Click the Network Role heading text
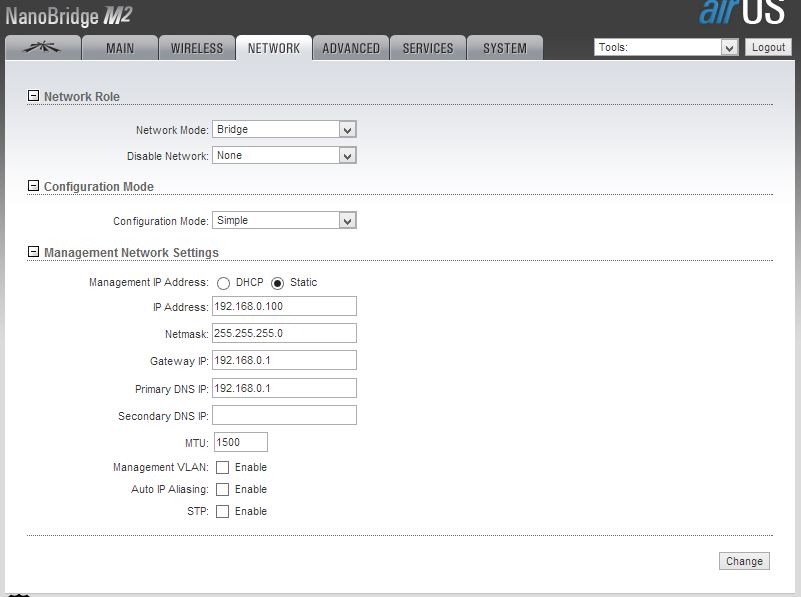This screenshot has width=801, height=597. click(82, 97)
